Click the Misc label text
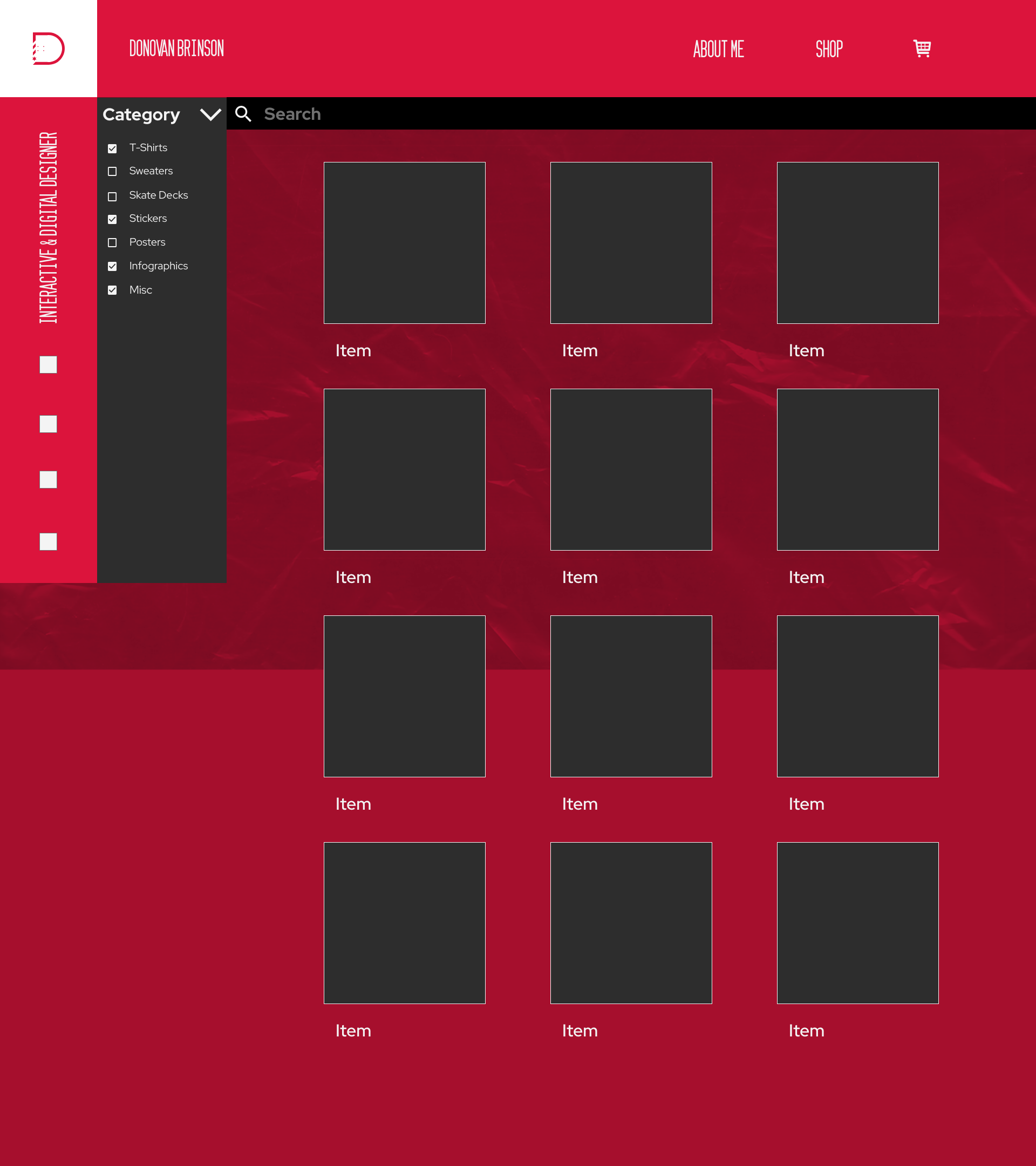Viewport: 1036px width, 1166px height. click(x=141, y=290)
